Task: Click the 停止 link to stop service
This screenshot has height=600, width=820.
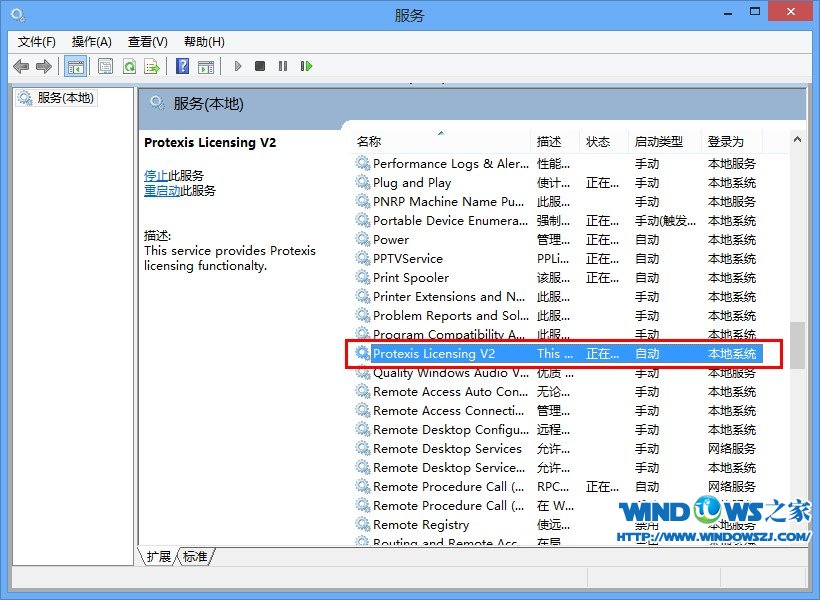Action: click(156, 175)
